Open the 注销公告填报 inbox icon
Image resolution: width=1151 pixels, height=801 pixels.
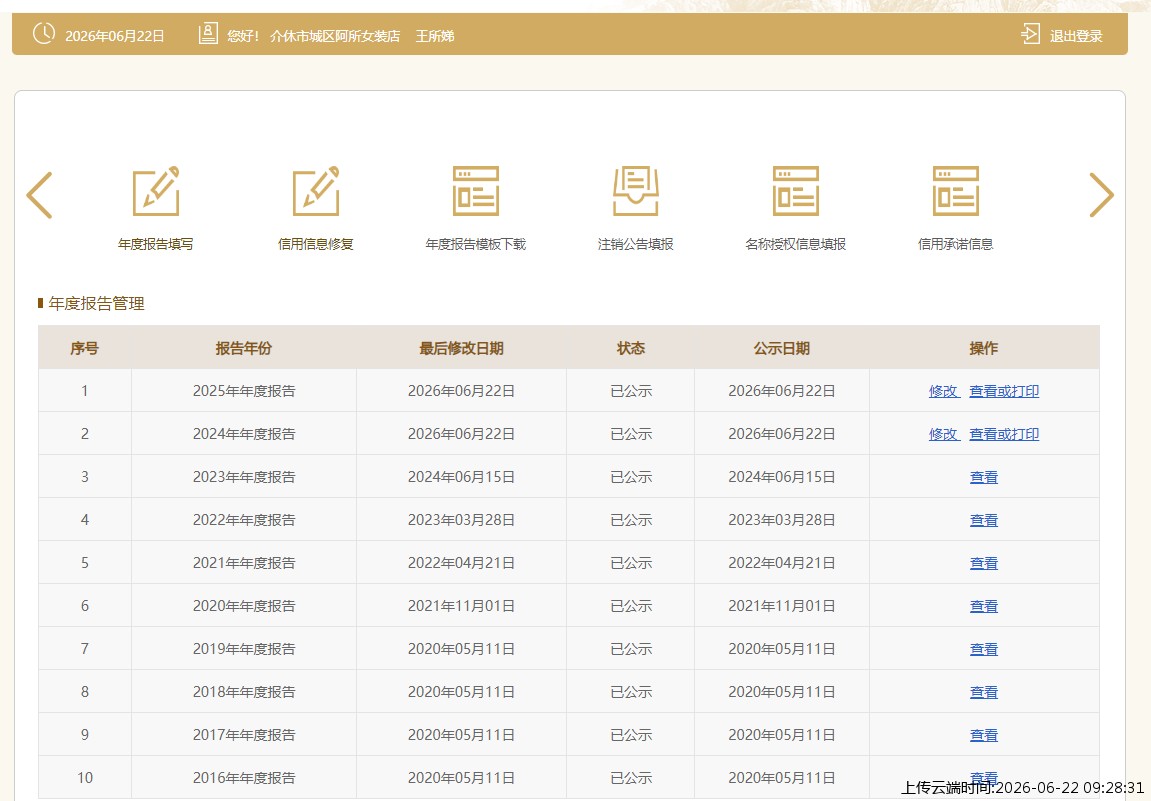[636, 191]
